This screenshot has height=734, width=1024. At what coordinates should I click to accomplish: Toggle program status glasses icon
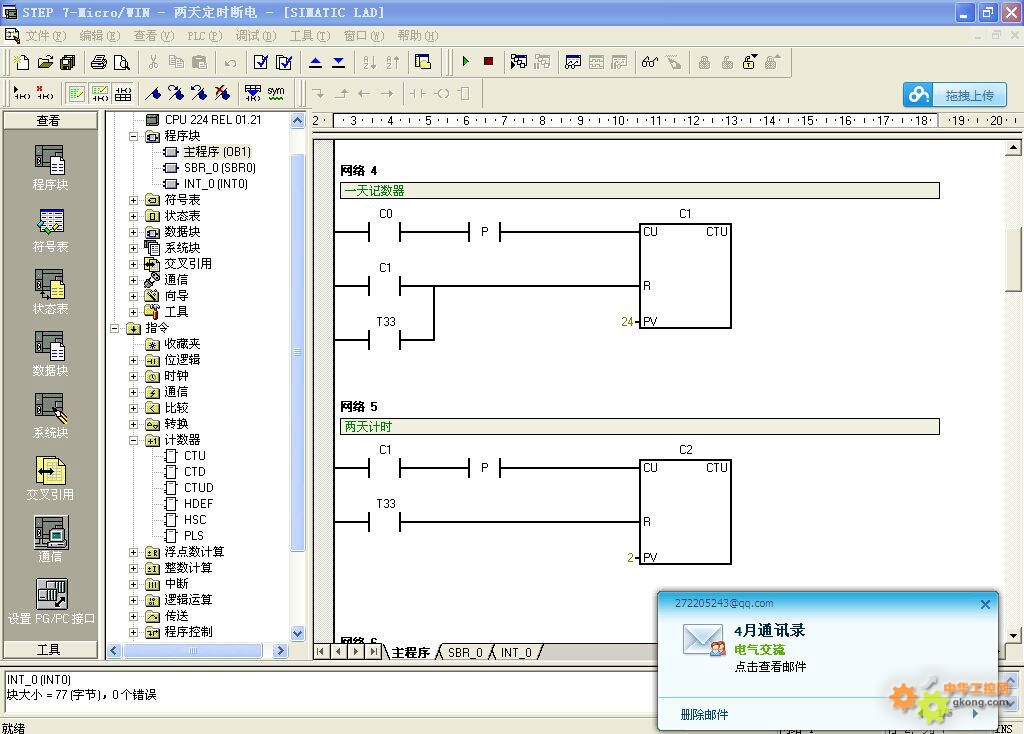pos(649,63)
